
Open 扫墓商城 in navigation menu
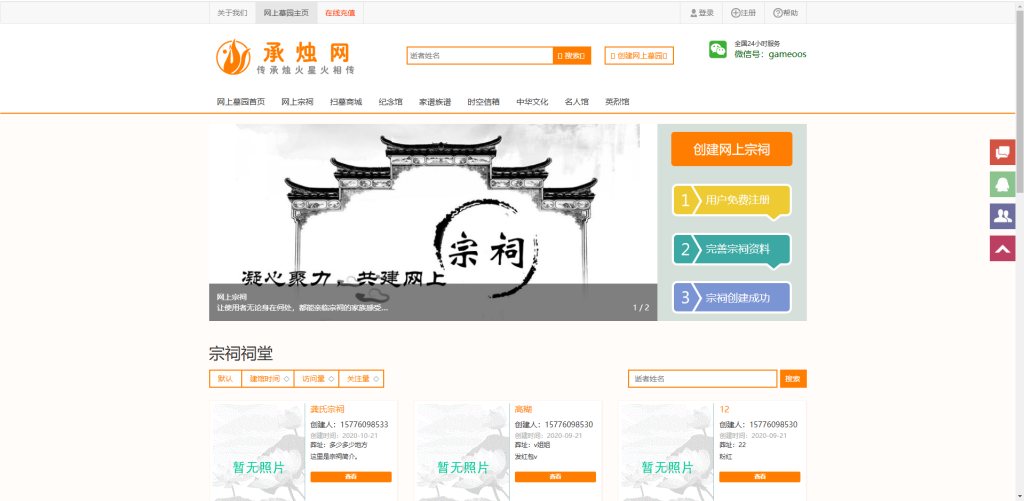(x=346, y=102)
